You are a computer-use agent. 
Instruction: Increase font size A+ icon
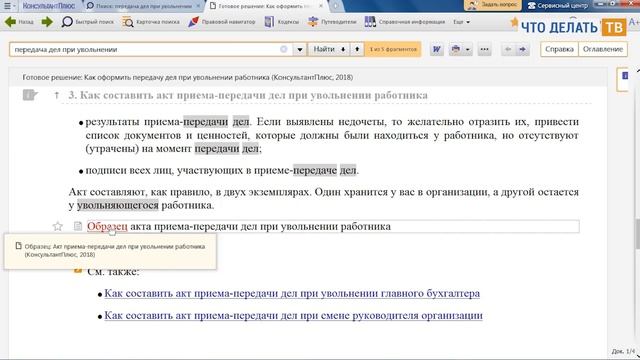point(634,22)
